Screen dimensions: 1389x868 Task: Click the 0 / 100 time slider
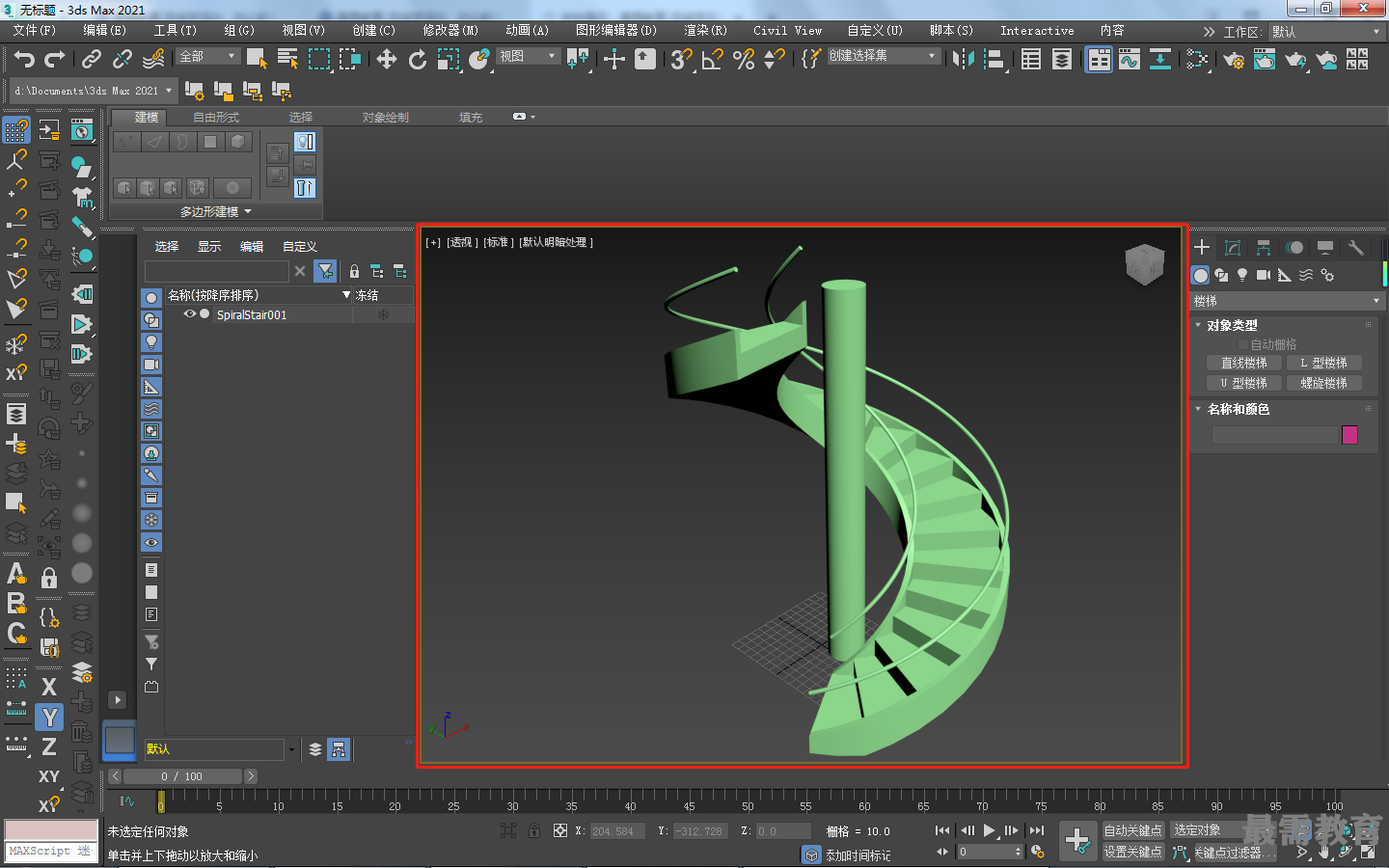(182, 776)
